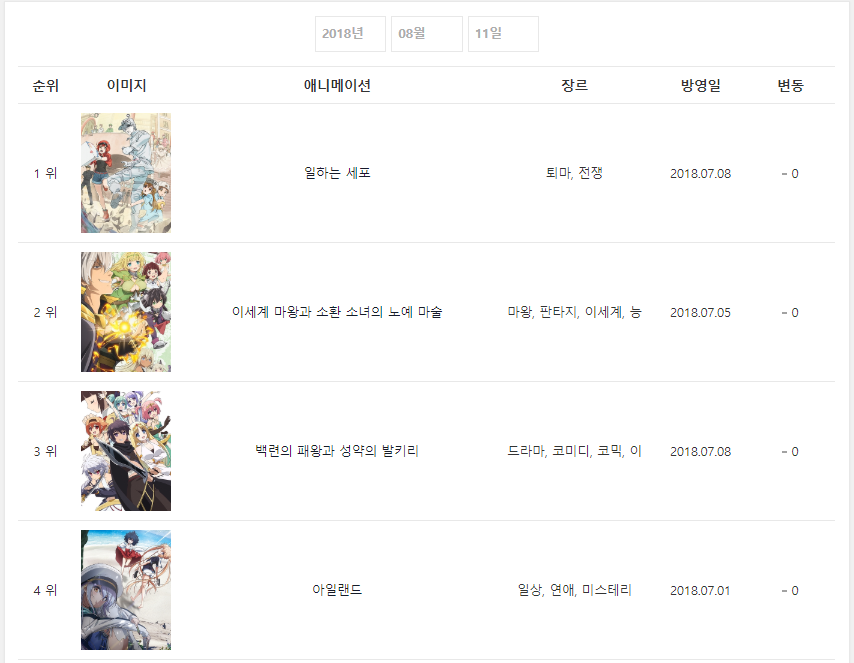Screen dimensions: 854x663
Task: Click the 변동 column header
Action: [x=790, y=86]
